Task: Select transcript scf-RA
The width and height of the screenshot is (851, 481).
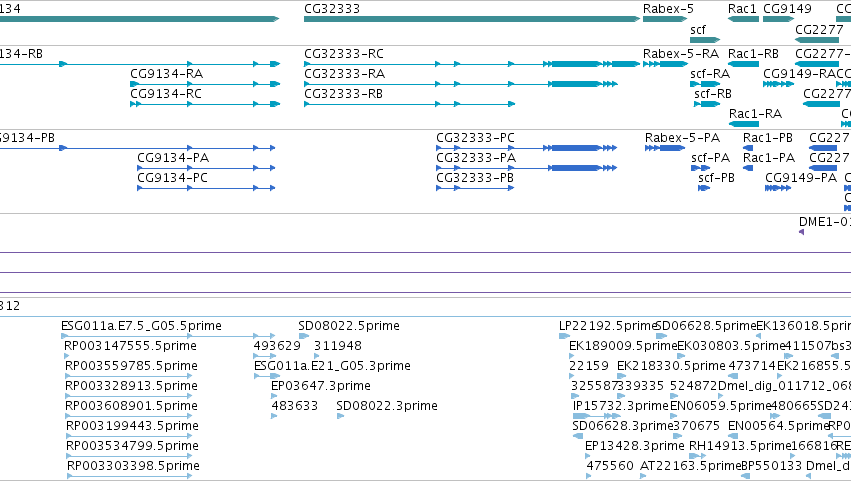Action: click(710, 73)
